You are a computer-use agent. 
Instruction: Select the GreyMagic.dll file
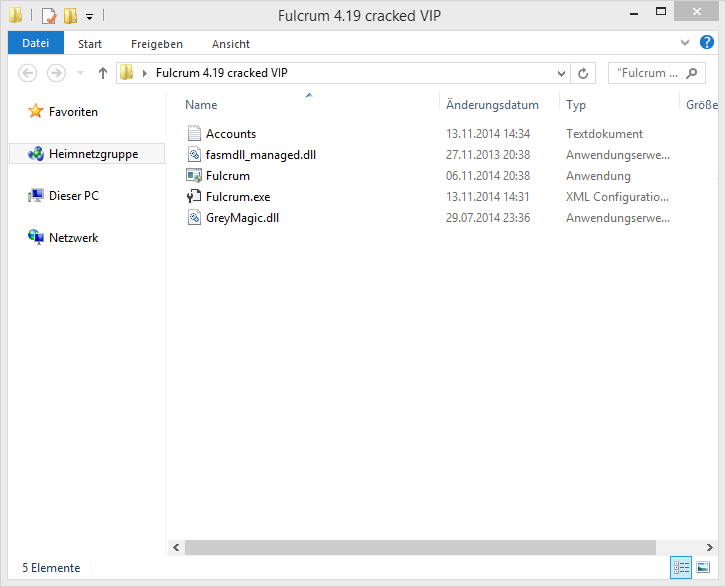pyautogui.click(x=242, y=218)
